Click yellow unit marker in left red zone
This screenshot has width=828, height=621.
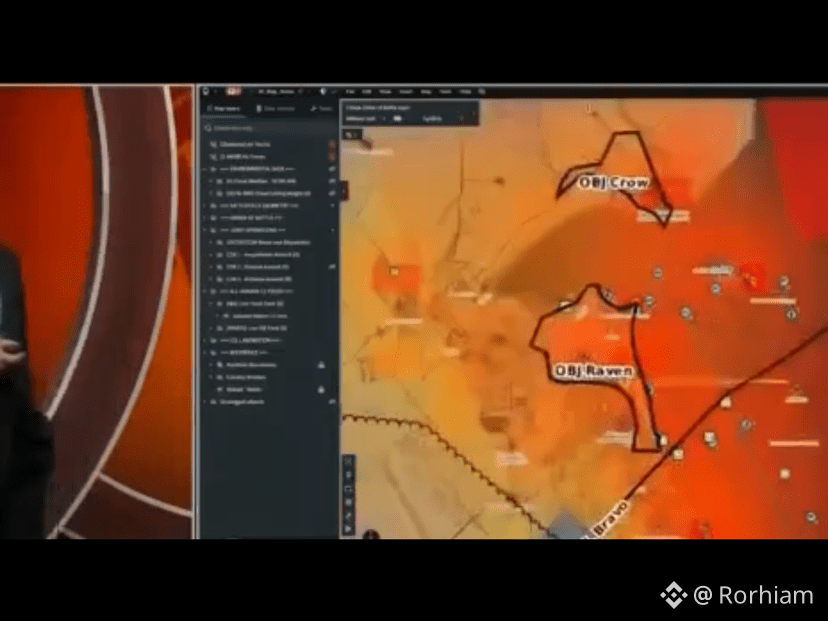[x=394, y=271]
